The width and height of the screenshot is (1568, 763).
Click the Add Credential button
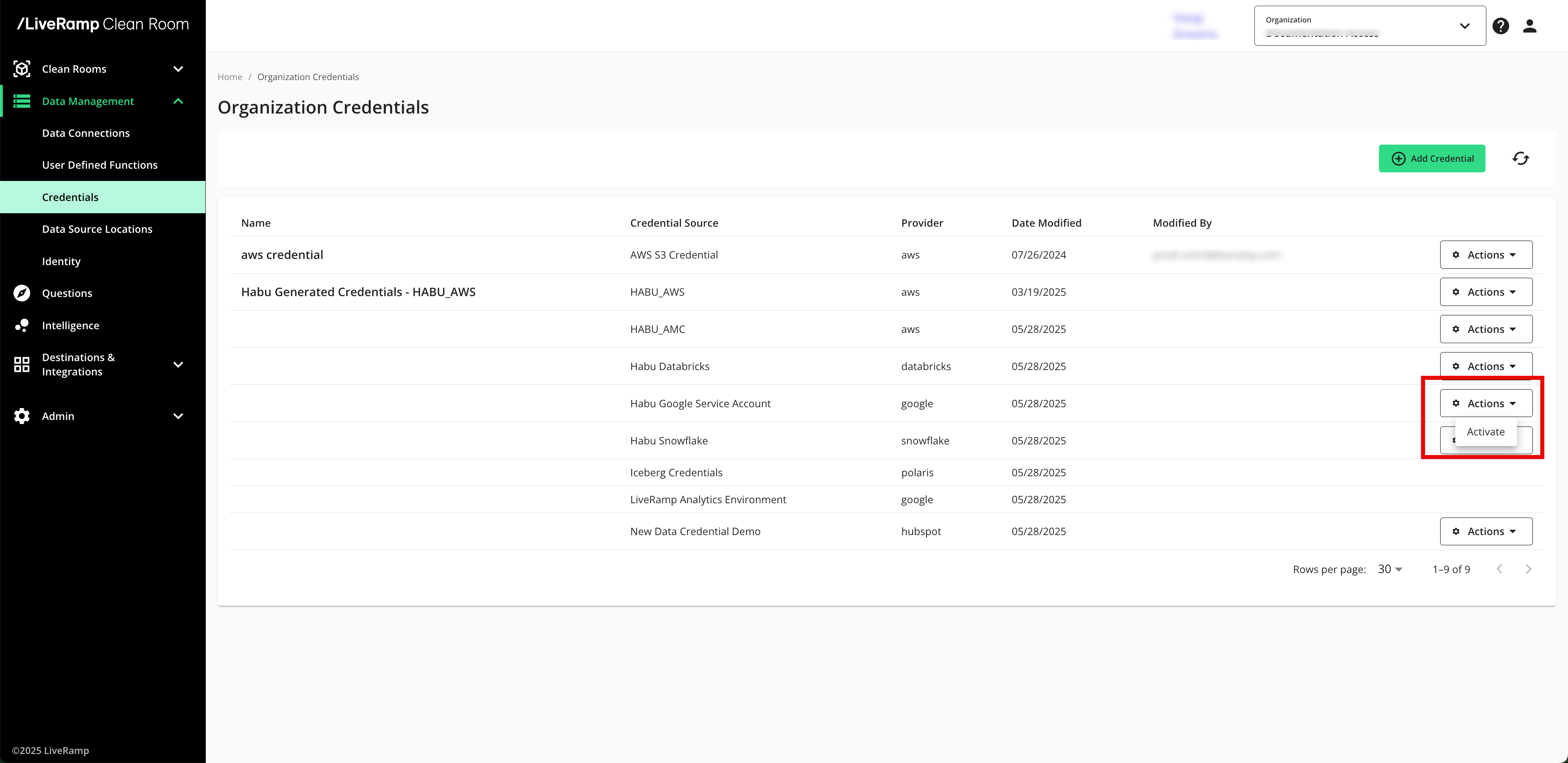[1432, 158]
